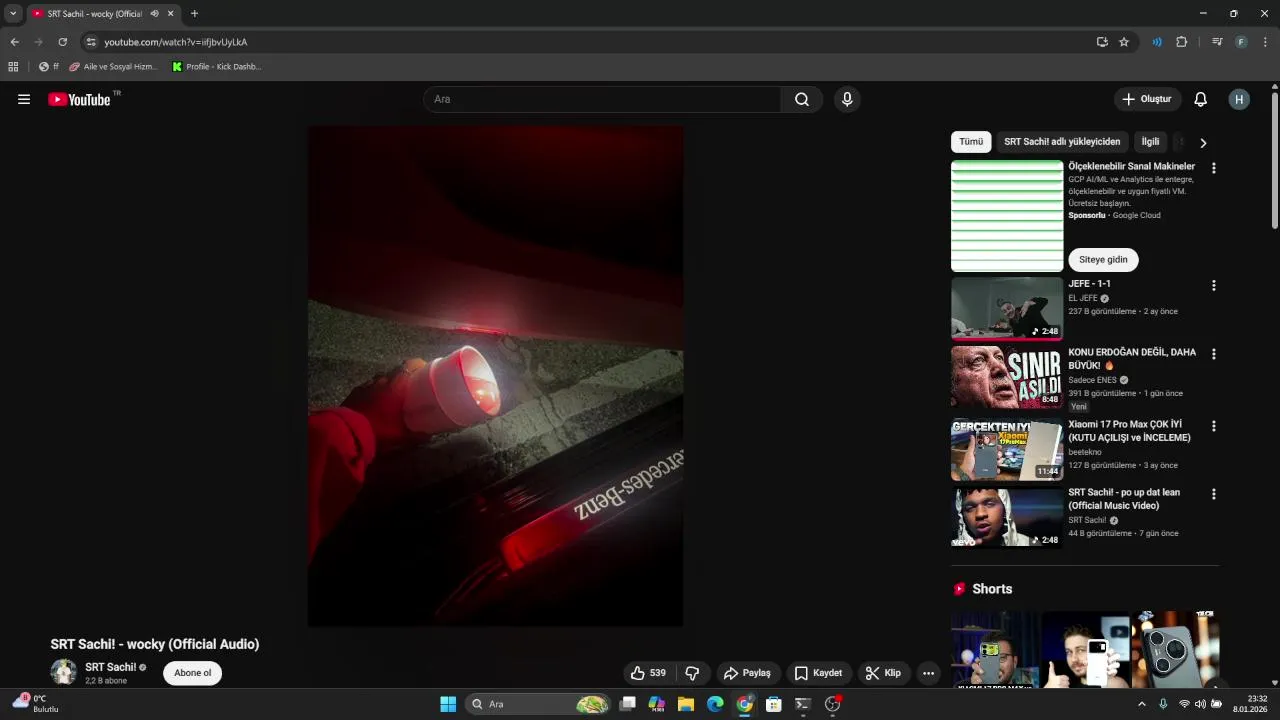Open the tab search dropdown
This screenshot has width=1280, height=720.
pyautogui.click(x=13, y=14)
